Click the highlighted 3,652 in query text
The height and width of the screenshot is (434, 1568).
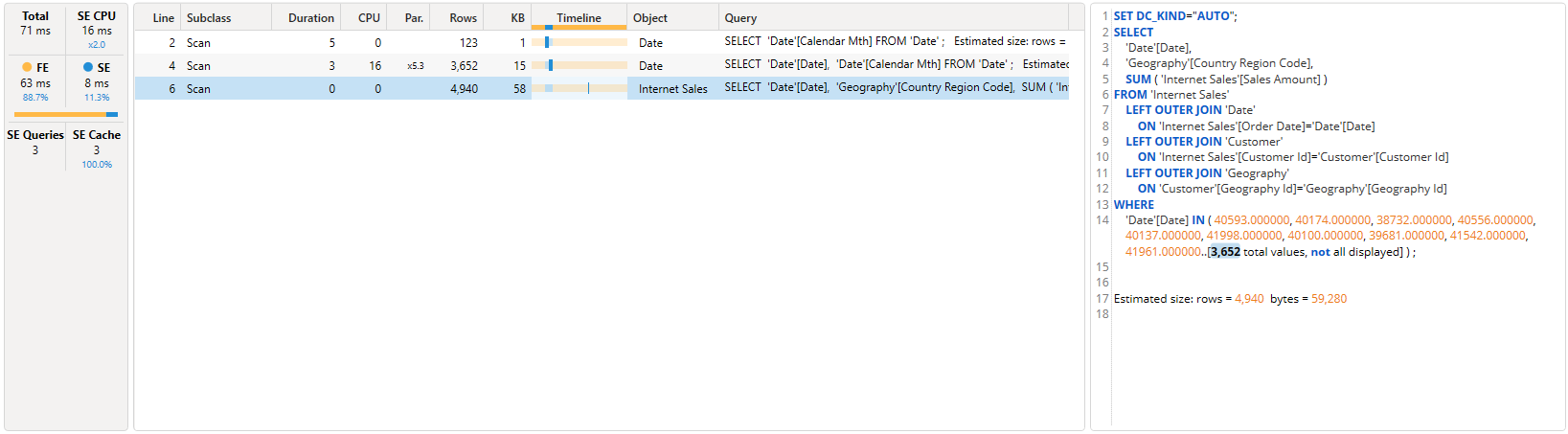(1224, 252)
